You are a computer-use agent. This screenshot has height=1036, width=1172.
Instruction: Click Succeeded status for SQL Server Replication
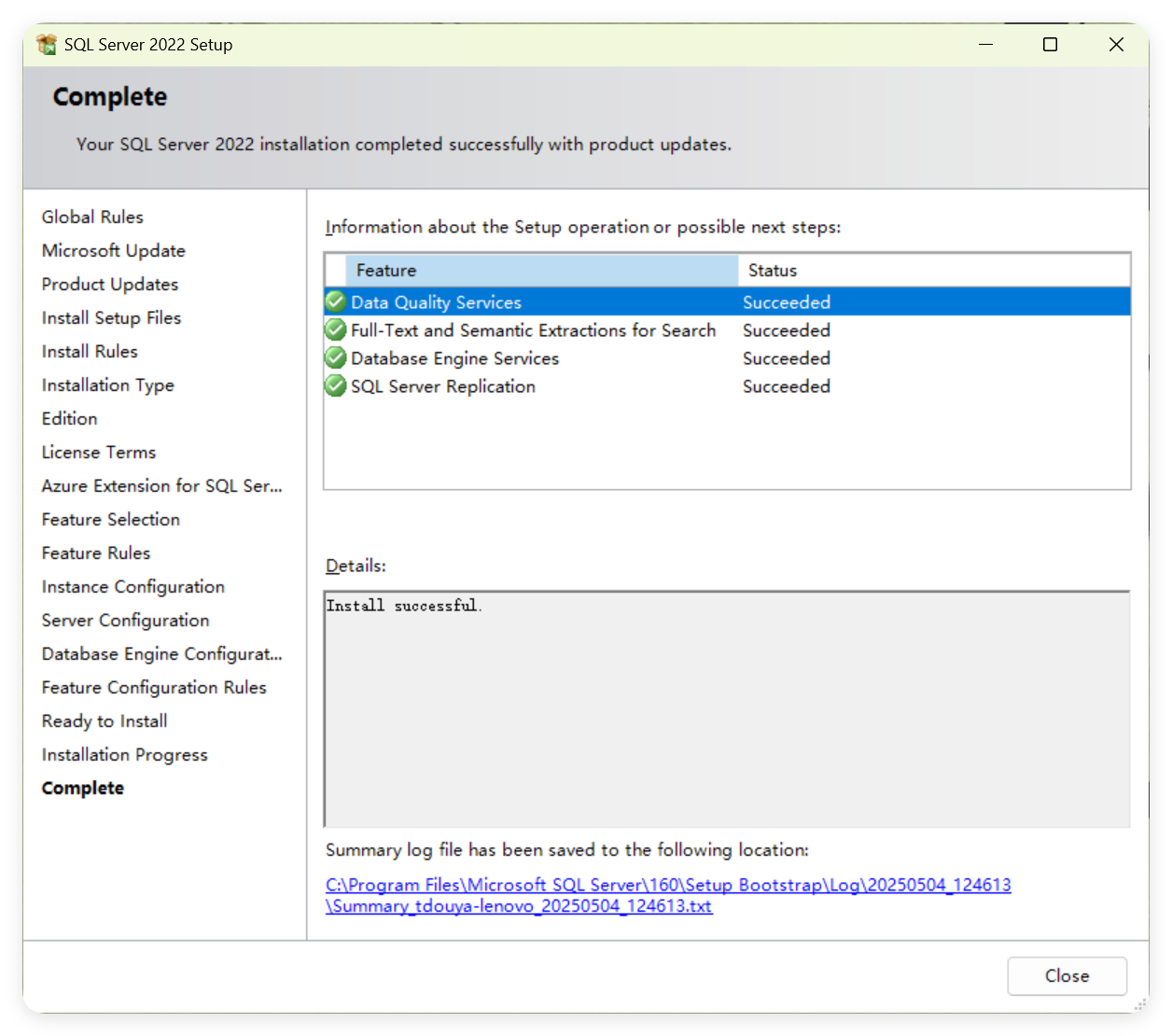[x=787, y=386]
